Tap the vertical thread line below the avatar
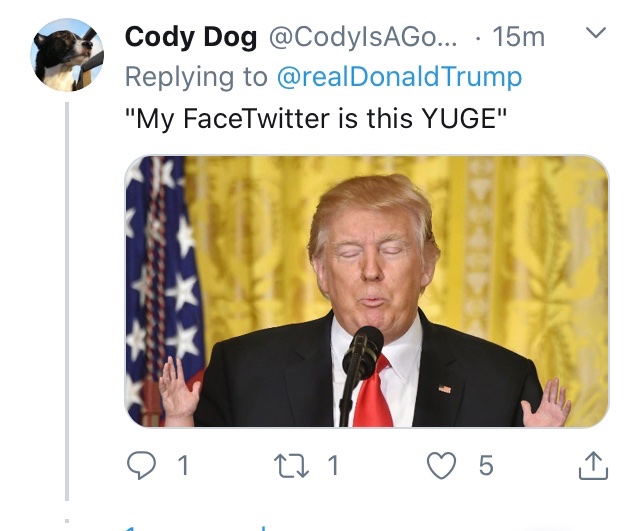The image size is (640, 531). [67, 300]
